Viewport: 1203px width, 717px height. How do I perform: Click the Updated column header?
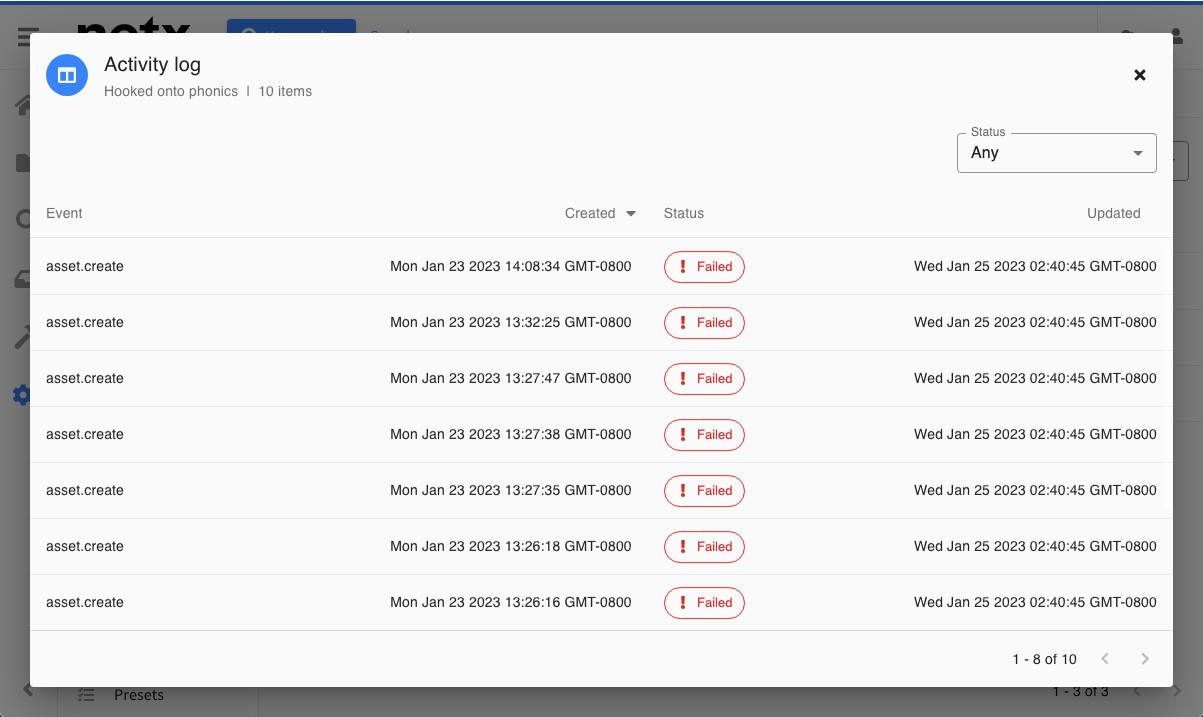pos(1114,213)
